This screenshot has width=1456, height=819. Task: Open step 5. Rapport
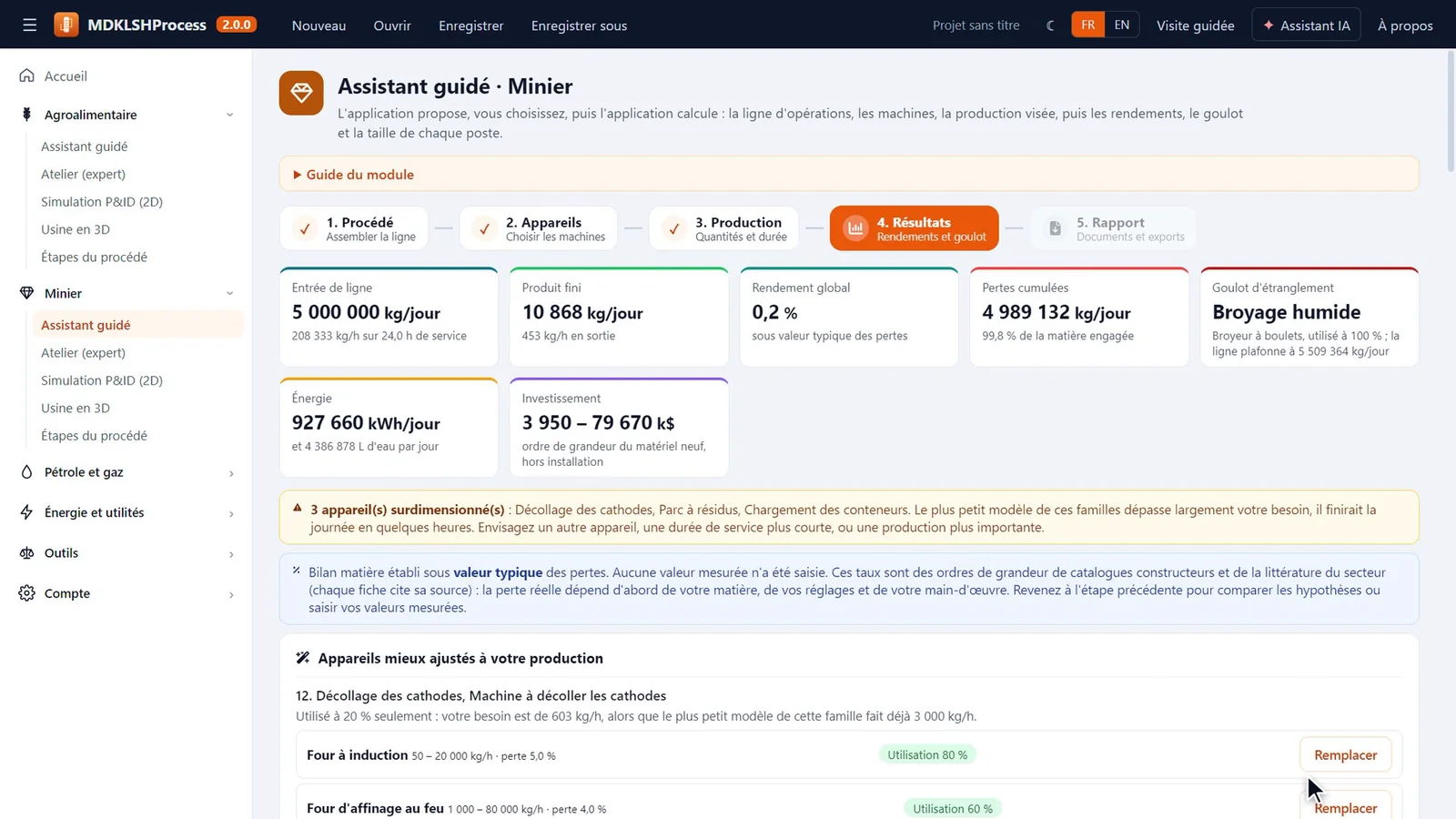pyautogui.click(x=1114, y=228)
